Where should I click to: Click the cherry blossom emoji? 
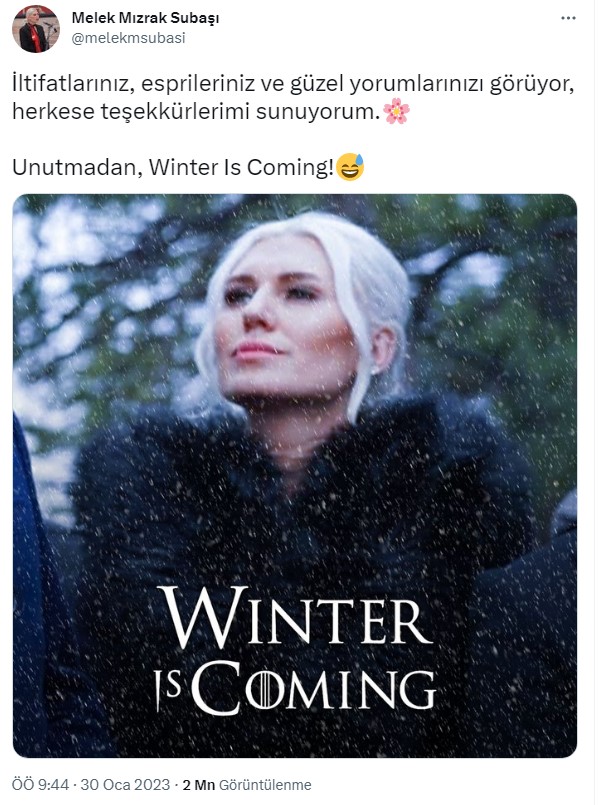[x=396, y=111]
